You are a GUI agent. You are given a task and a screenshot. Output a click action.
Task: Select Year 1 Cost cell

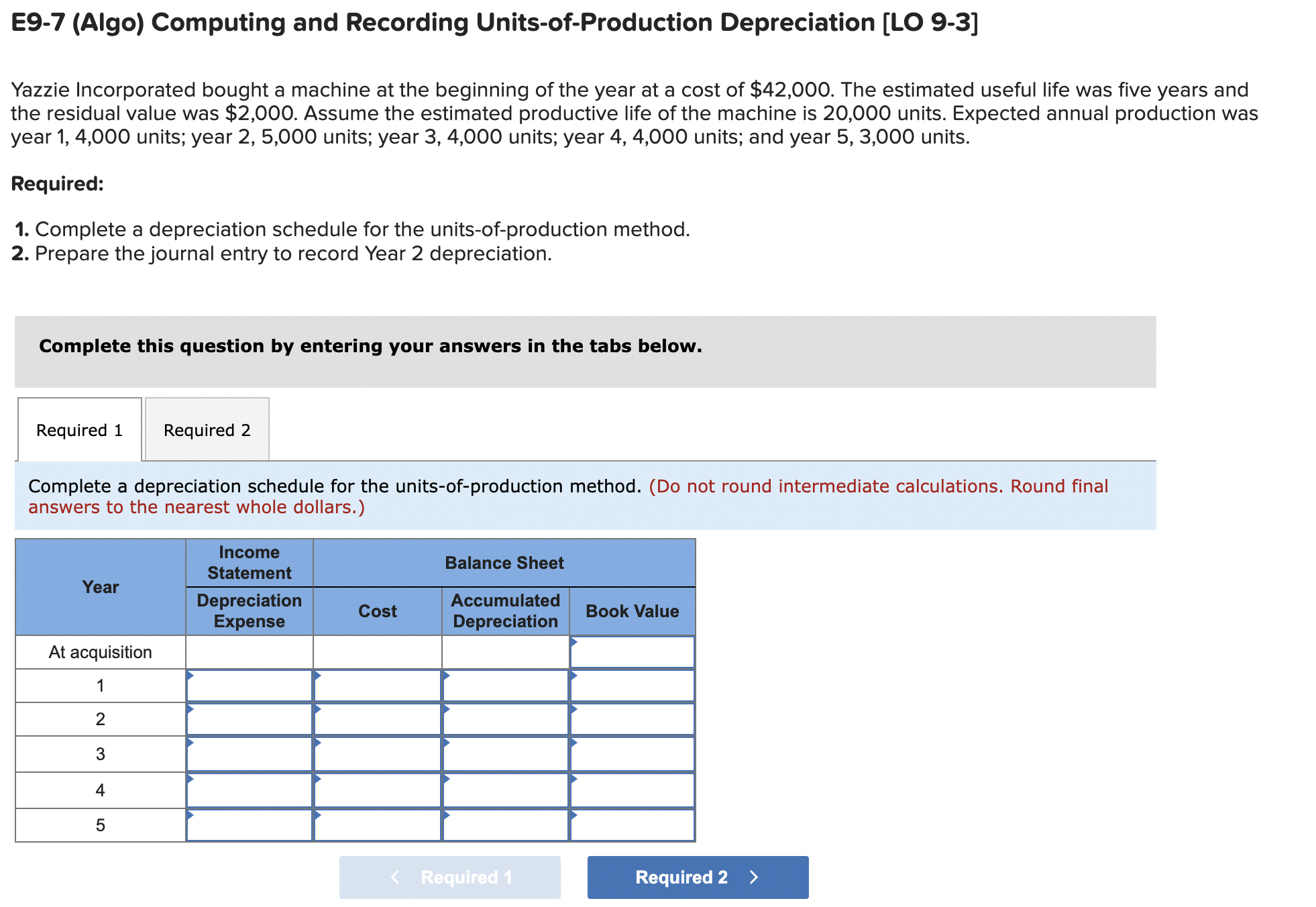[378, 686]
